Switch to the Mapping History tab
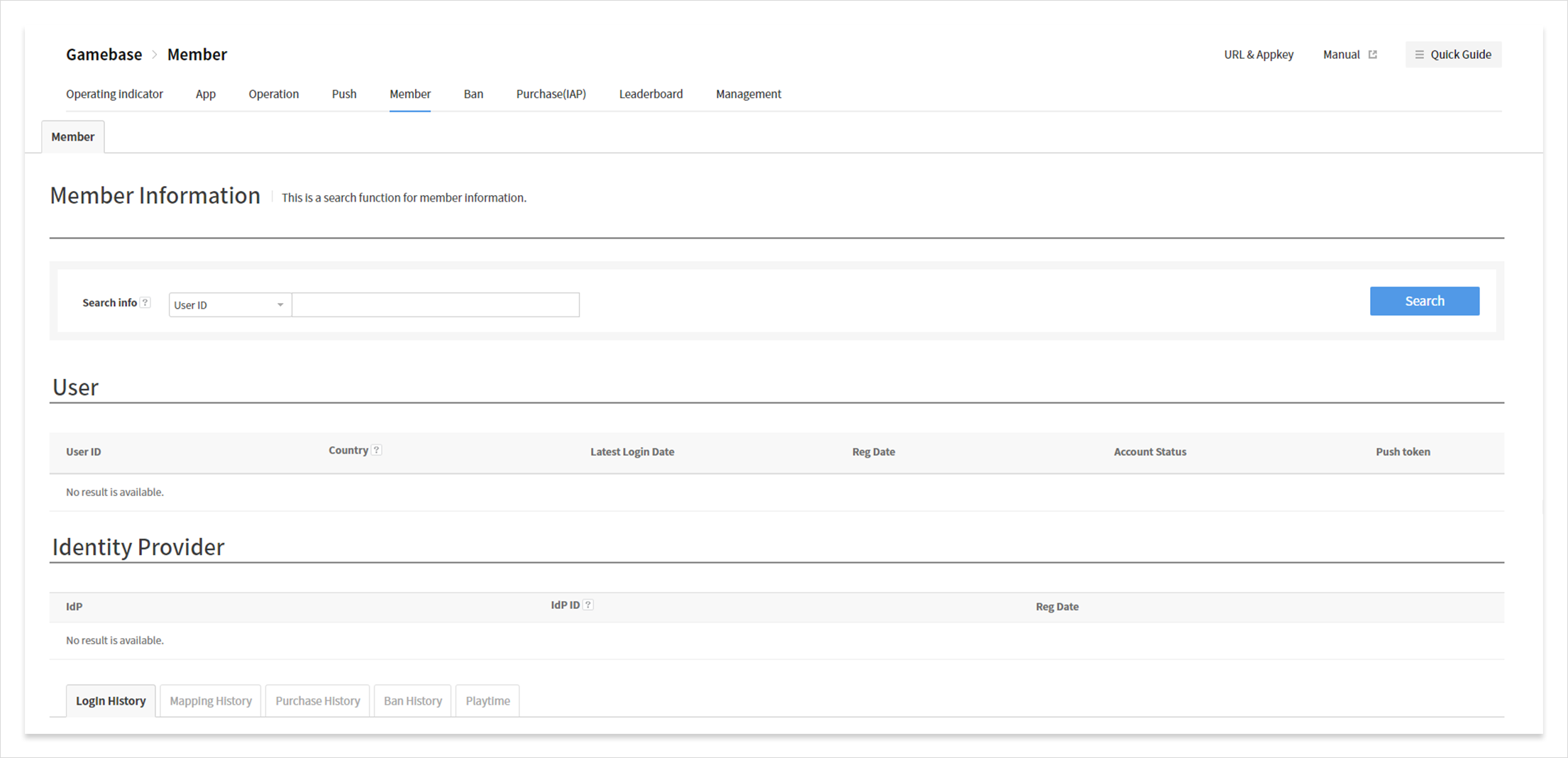The image size is (1568, 758). (211, 701)
